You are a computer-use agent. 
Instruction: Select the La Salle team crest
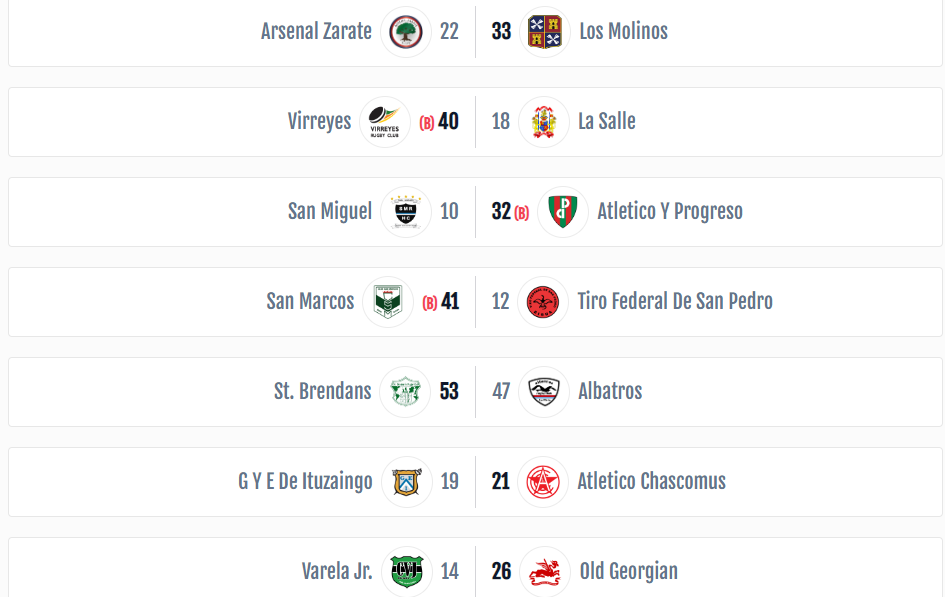point(544,122)
